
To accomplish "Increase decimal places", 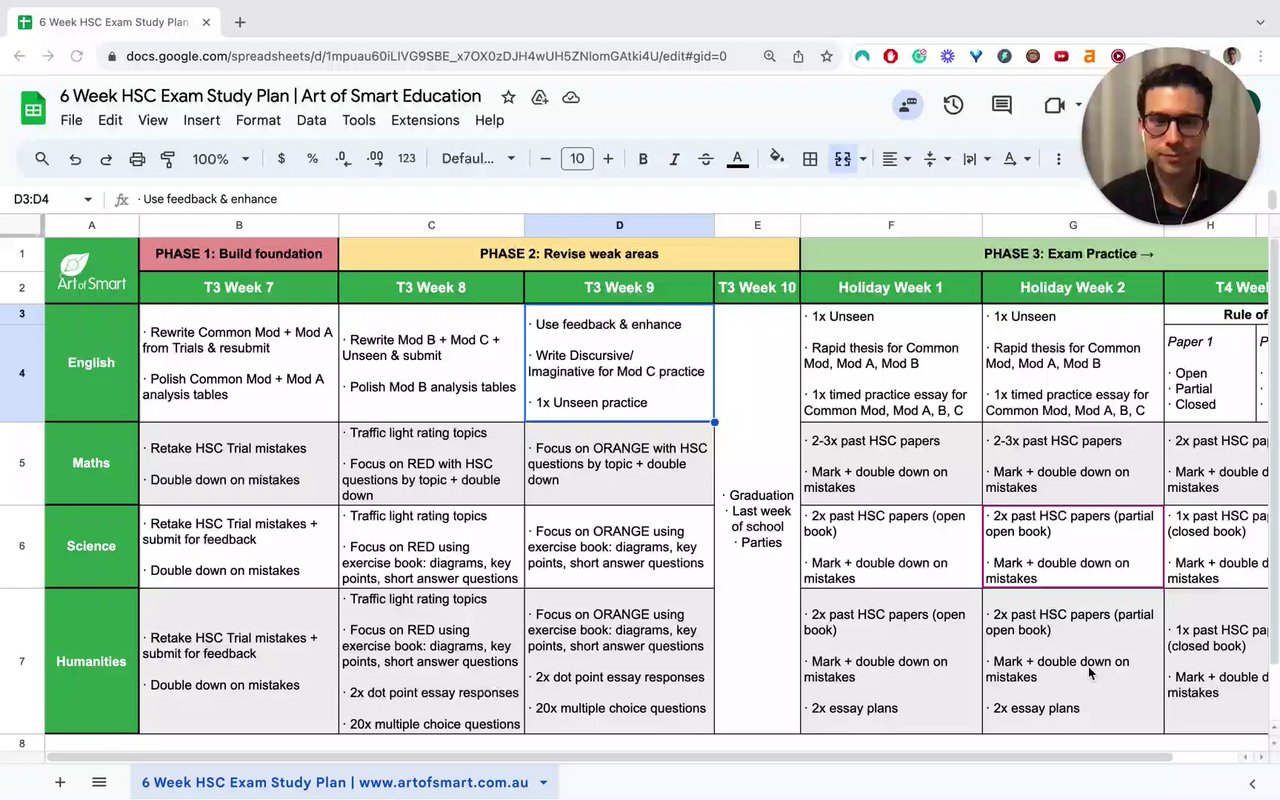I will coord(375,159).
